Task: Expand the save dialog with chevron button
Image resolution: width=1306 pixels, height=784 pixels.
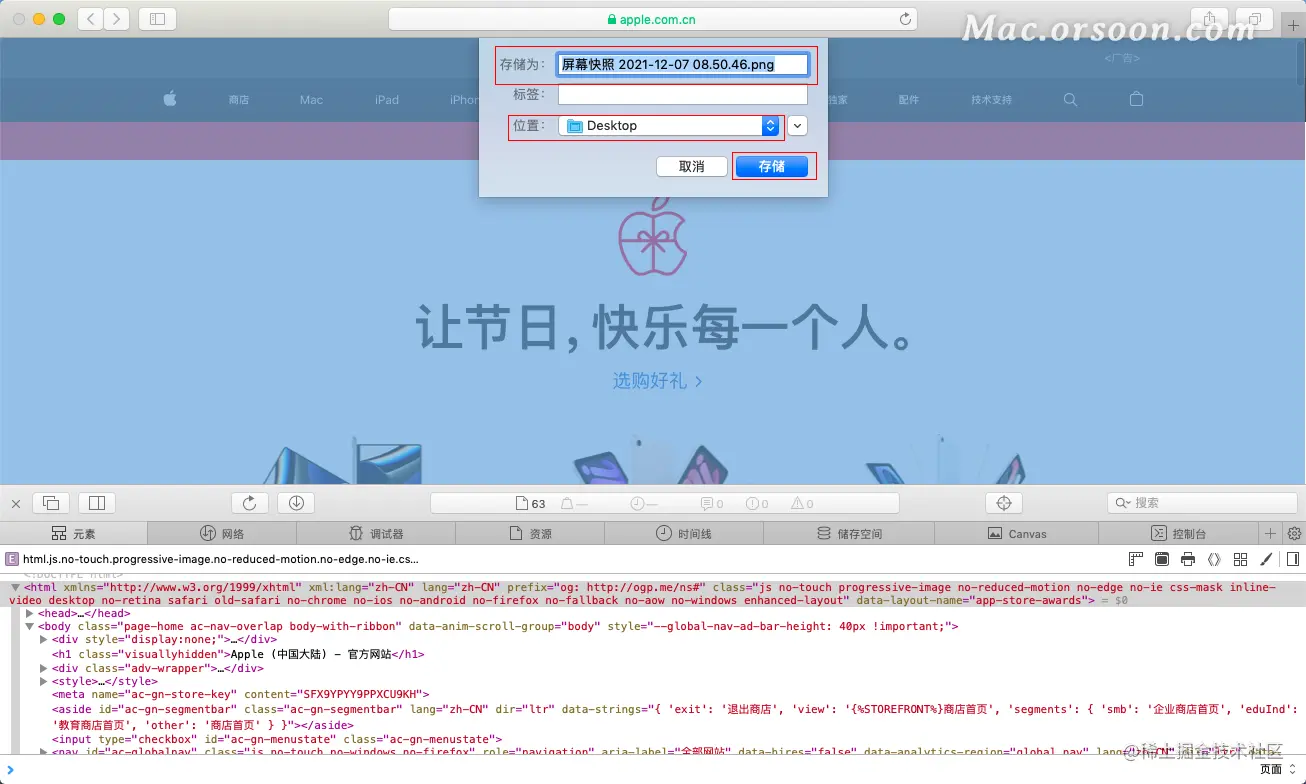Action: coord(797,126)
